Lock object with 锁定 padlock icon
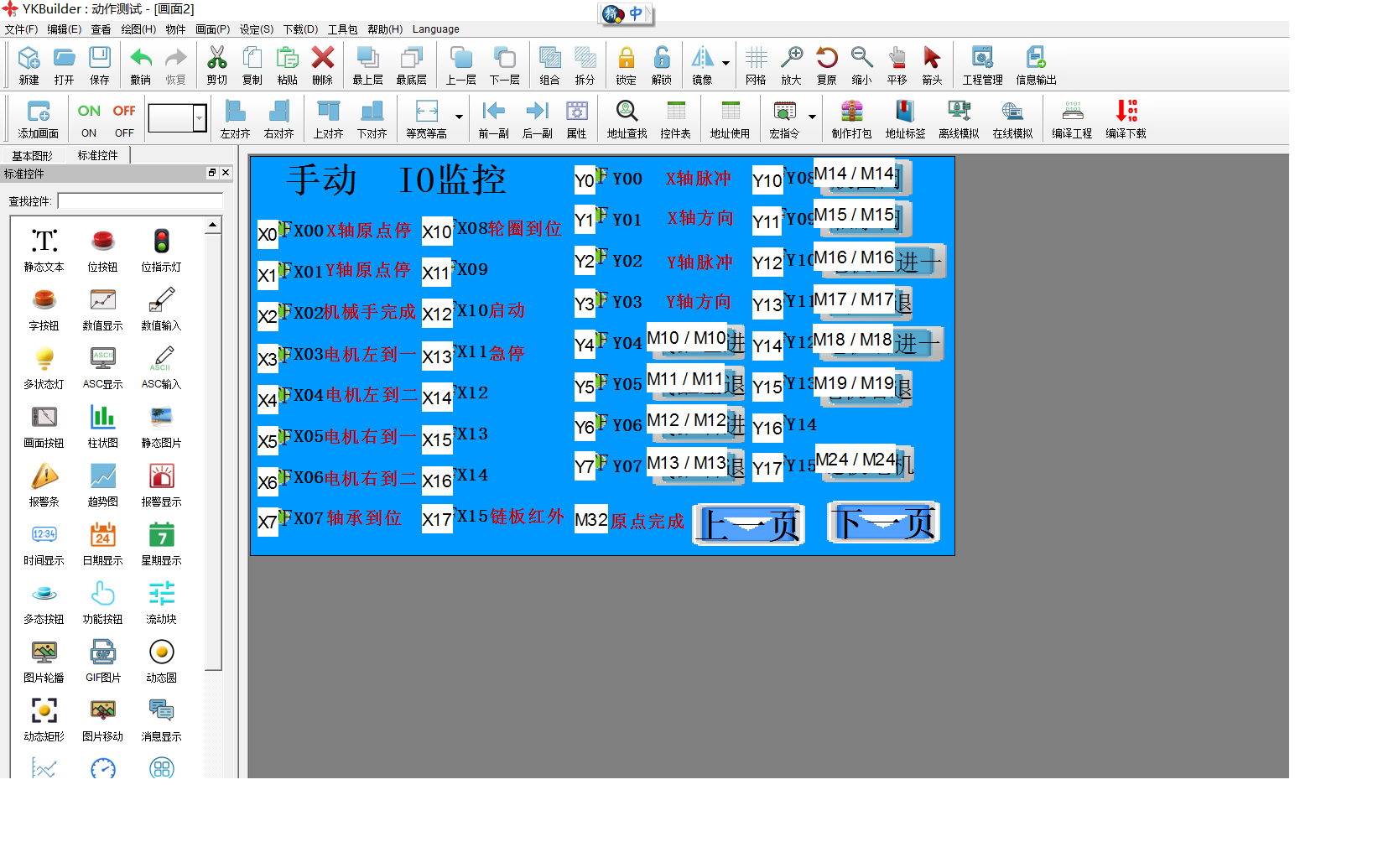This screenshot has height=868, width=1399. (626, 65)
